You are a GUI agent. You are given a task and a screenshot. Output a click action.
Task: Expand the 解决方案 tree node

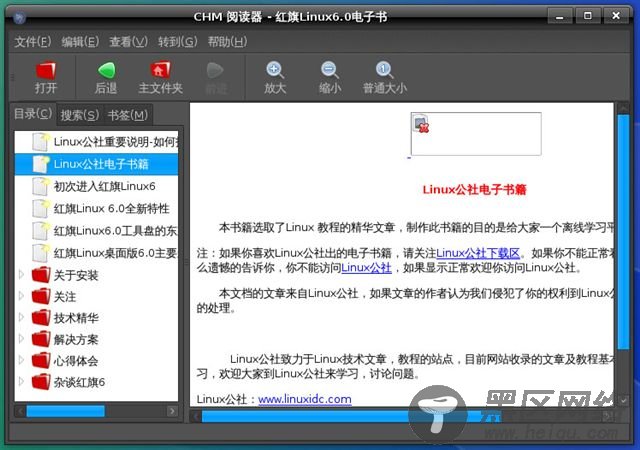click(x=22, y=339)
